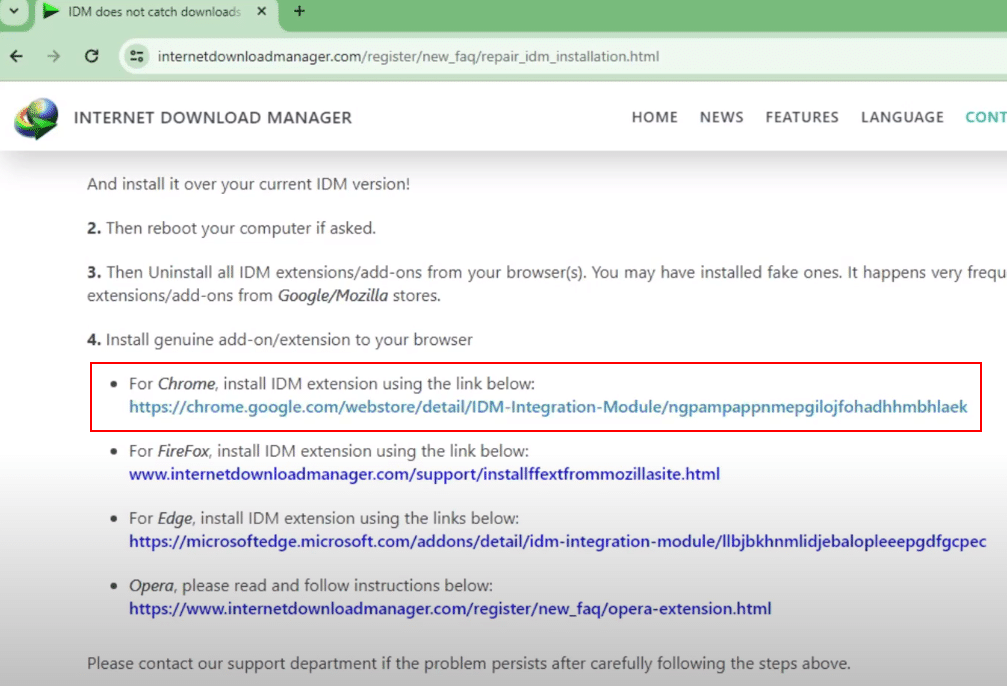Open the Chrome IDM Integration Module link
The image size is (1007, 686).
tap(549, 406)
